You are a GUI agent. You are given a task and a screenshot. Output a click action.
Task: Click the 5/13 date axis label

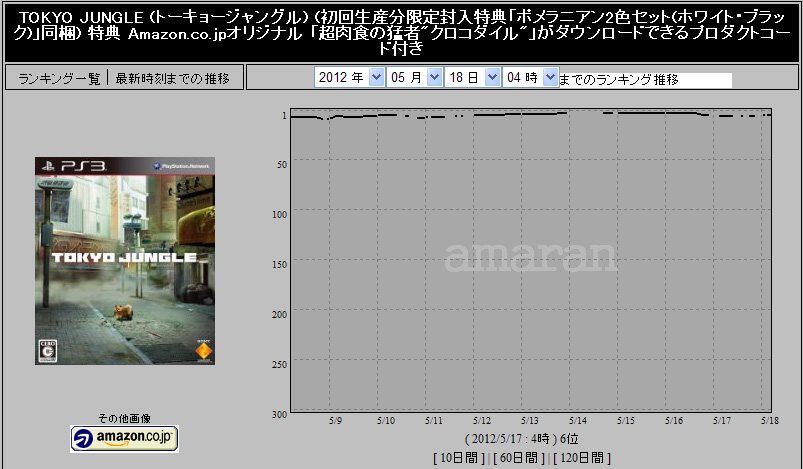coord(530,420)
